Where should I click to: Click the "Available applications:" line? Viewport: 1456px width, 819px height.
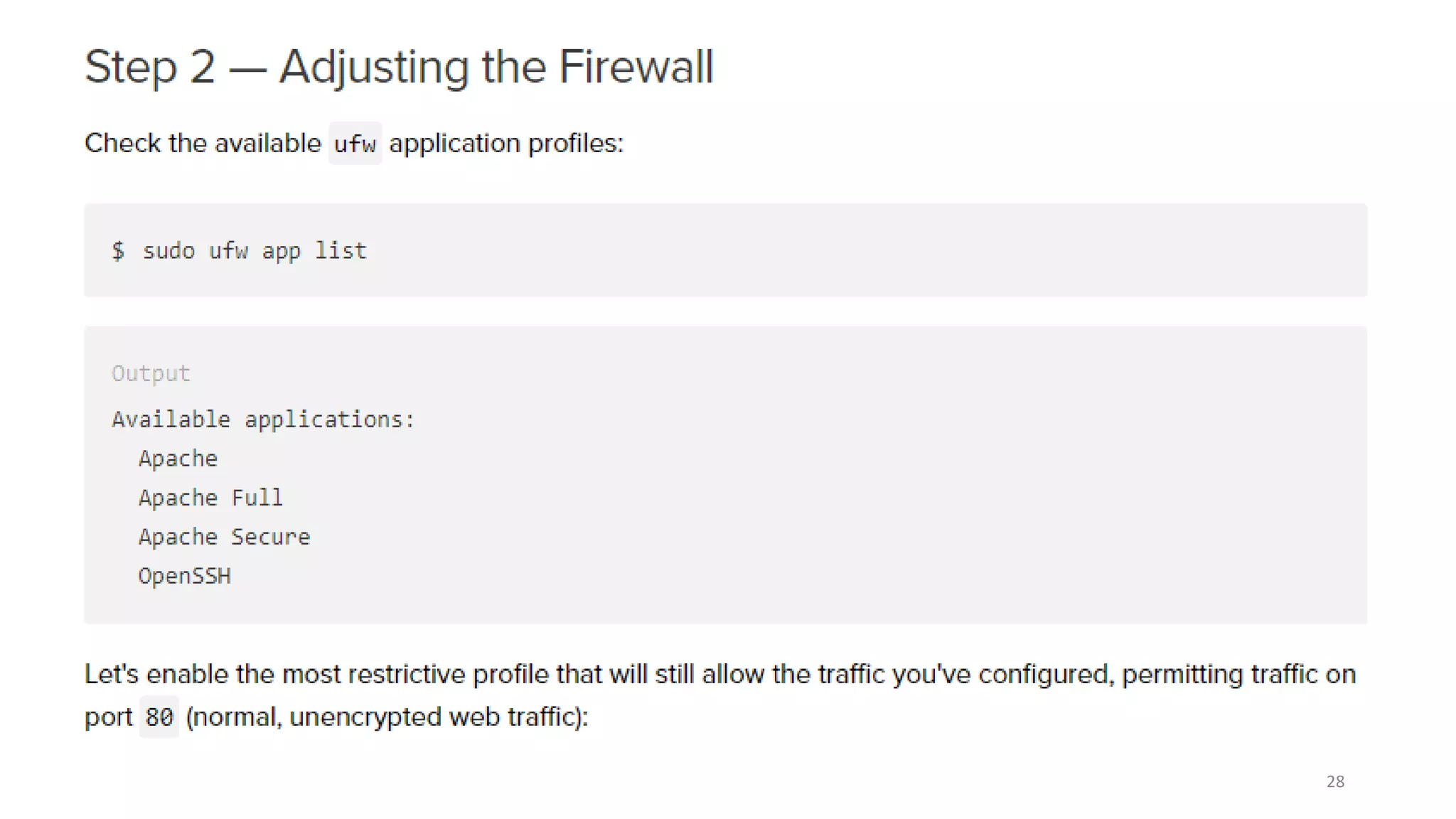tap(263, 419)
